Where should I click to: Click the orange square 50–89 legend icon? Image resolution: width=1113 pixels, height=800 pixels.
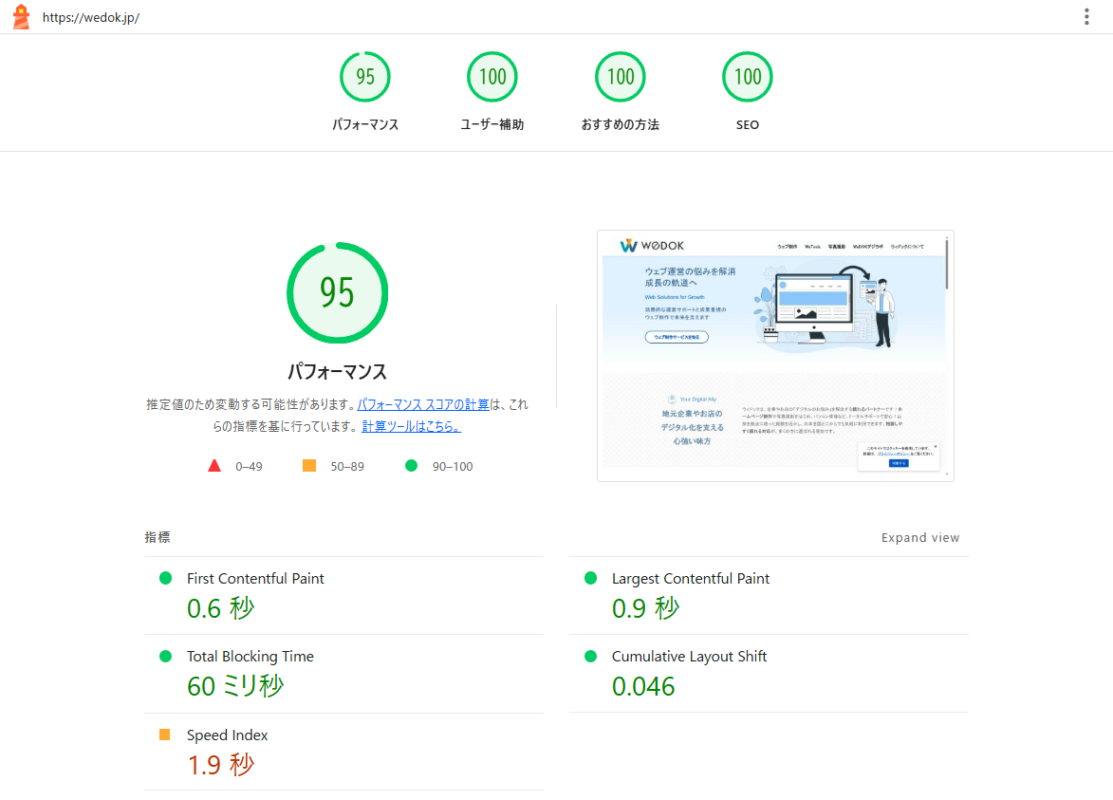309,466
